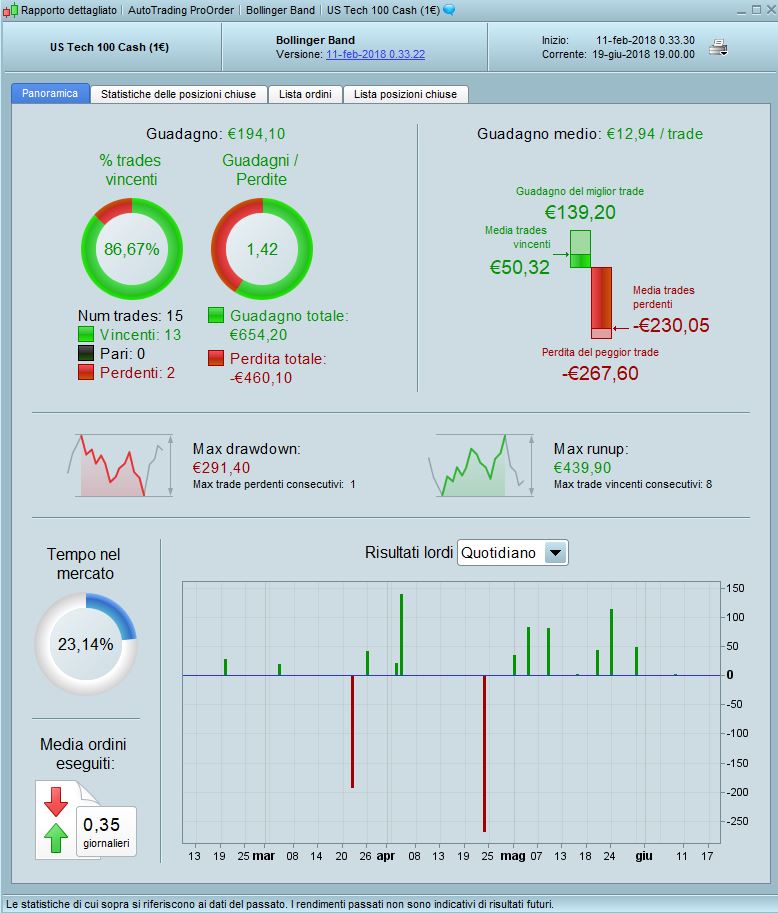The image size is (778, 913).
Task: Click the best/worst trade bar graphic
Action: (590, 284)
